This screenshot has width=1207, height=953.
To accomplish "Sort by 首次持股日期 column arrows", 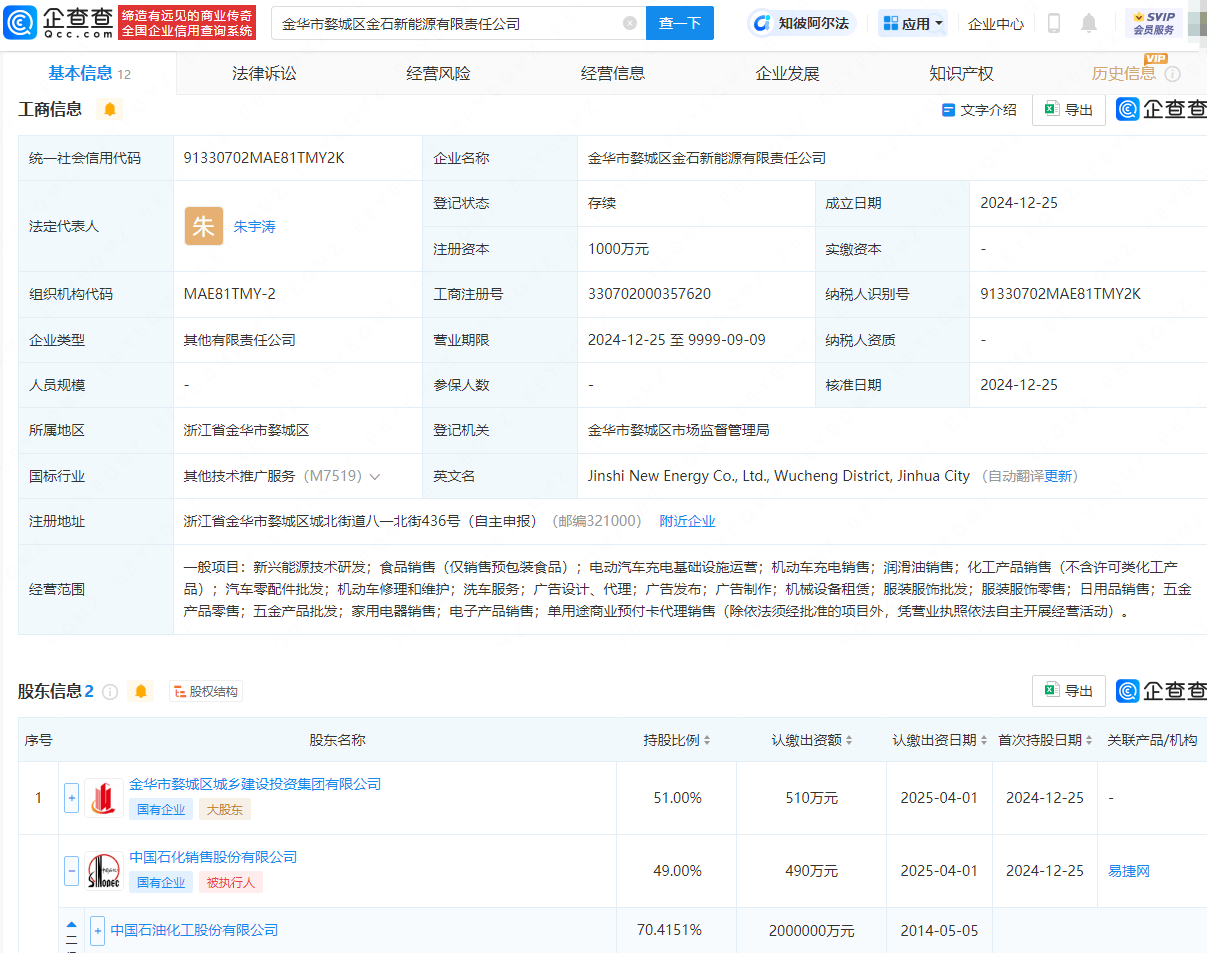I will (1089, 740).
